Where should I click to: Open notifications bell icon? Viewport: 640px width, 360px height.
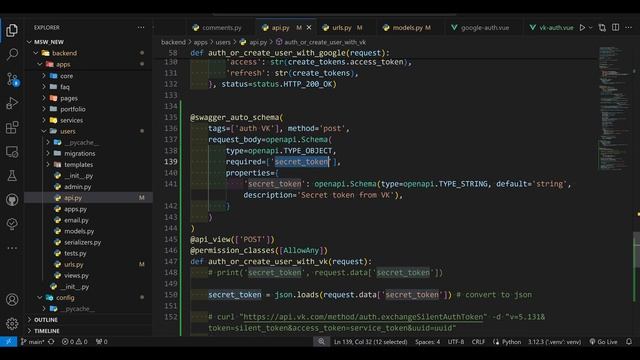click(x=629, y=342)
